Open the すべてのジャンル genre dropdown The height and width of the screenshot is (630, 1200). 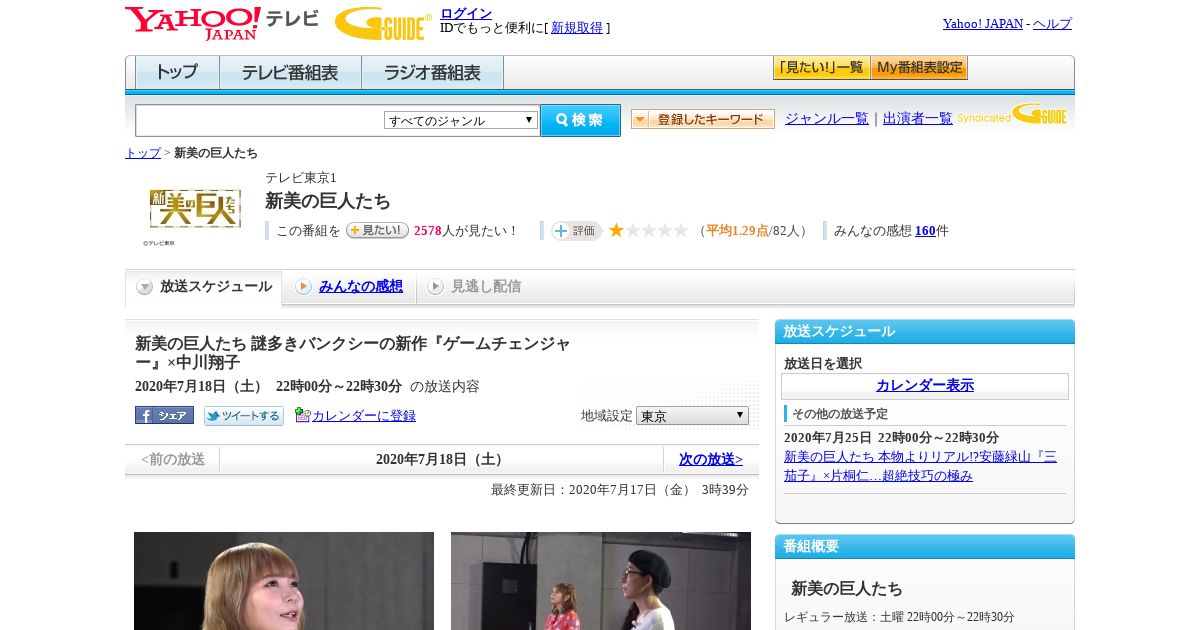coord(461,120)
